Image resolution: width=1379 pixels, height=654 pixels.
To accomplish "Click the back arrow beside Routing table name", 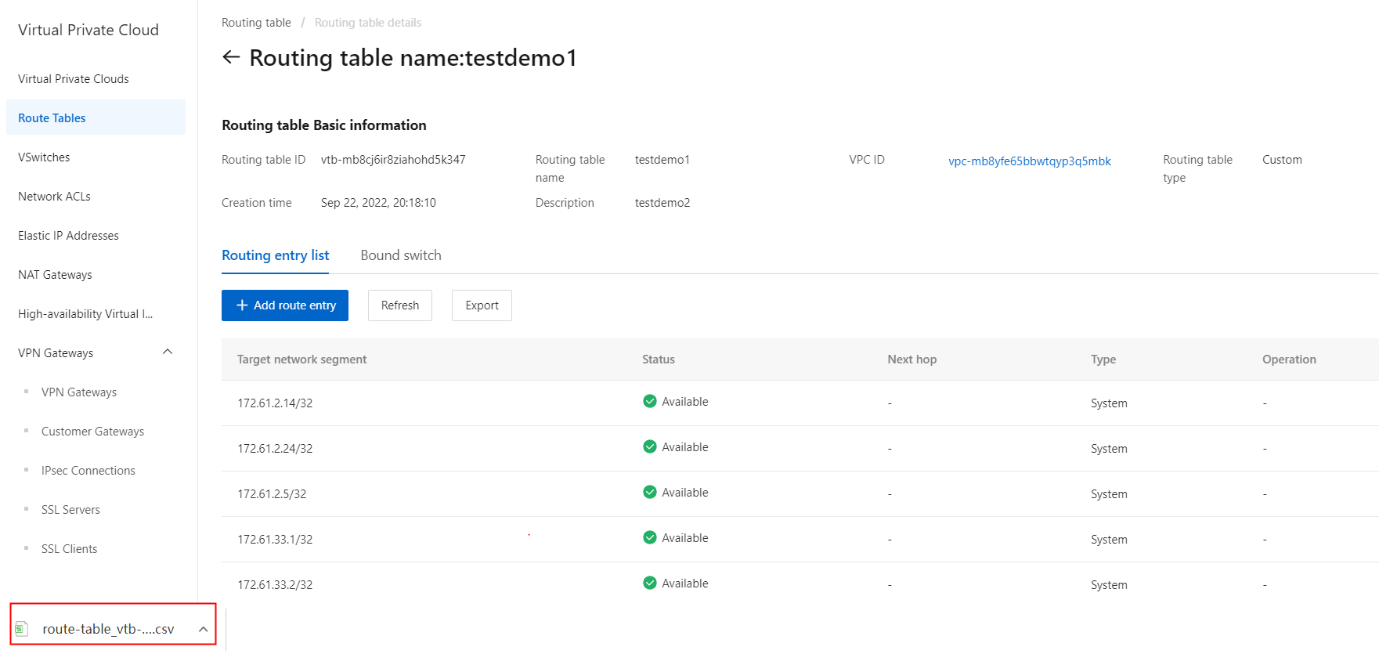I will click(231, 57).
